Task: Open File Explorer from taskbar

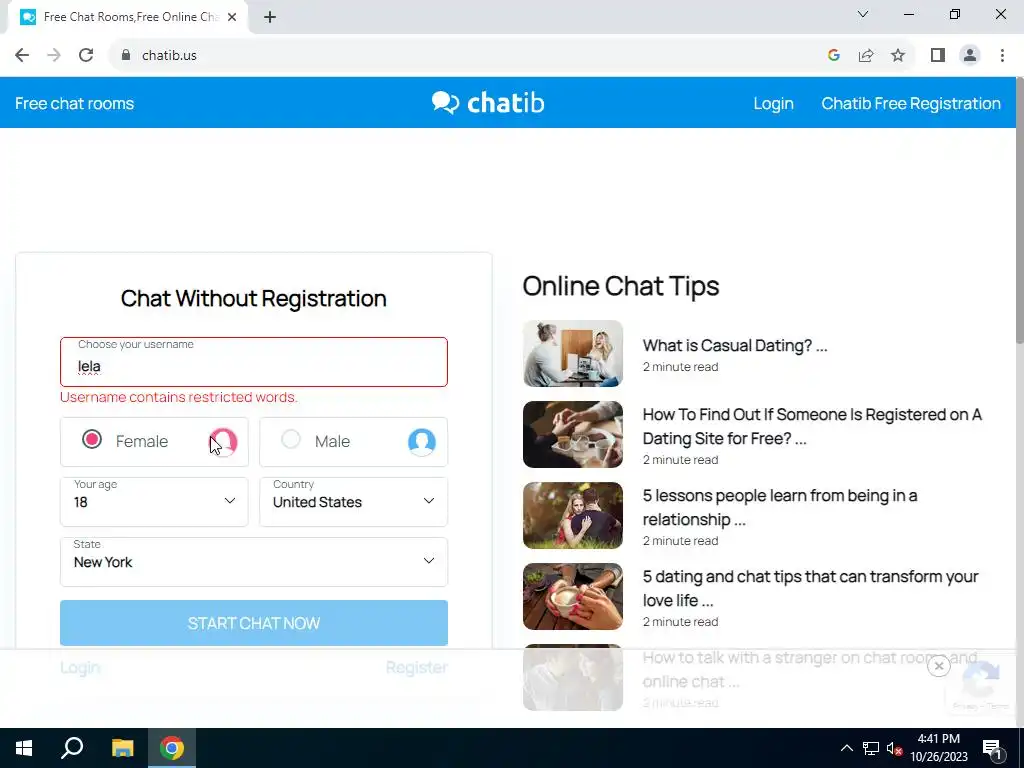Action: click(x=122, y=748)
